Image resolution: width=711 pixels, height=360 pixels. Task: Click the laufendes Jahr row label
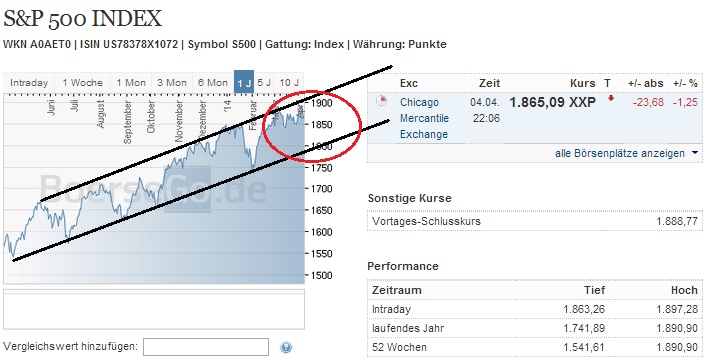coord(408,328)
